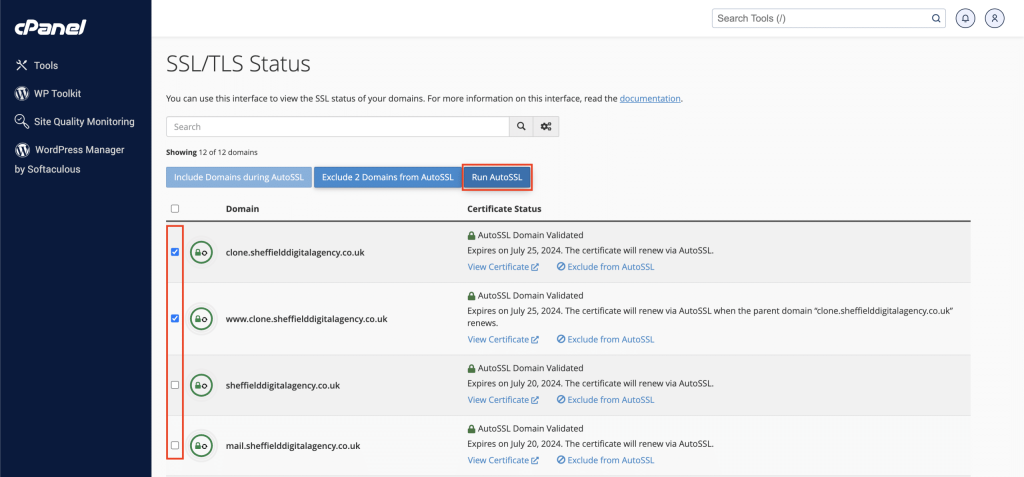Exclude www.clone.sheffielddigitalagency.co.uk from AutoSSL
The height and width of the screenshot is (477, 1024).
click(605, 339)
